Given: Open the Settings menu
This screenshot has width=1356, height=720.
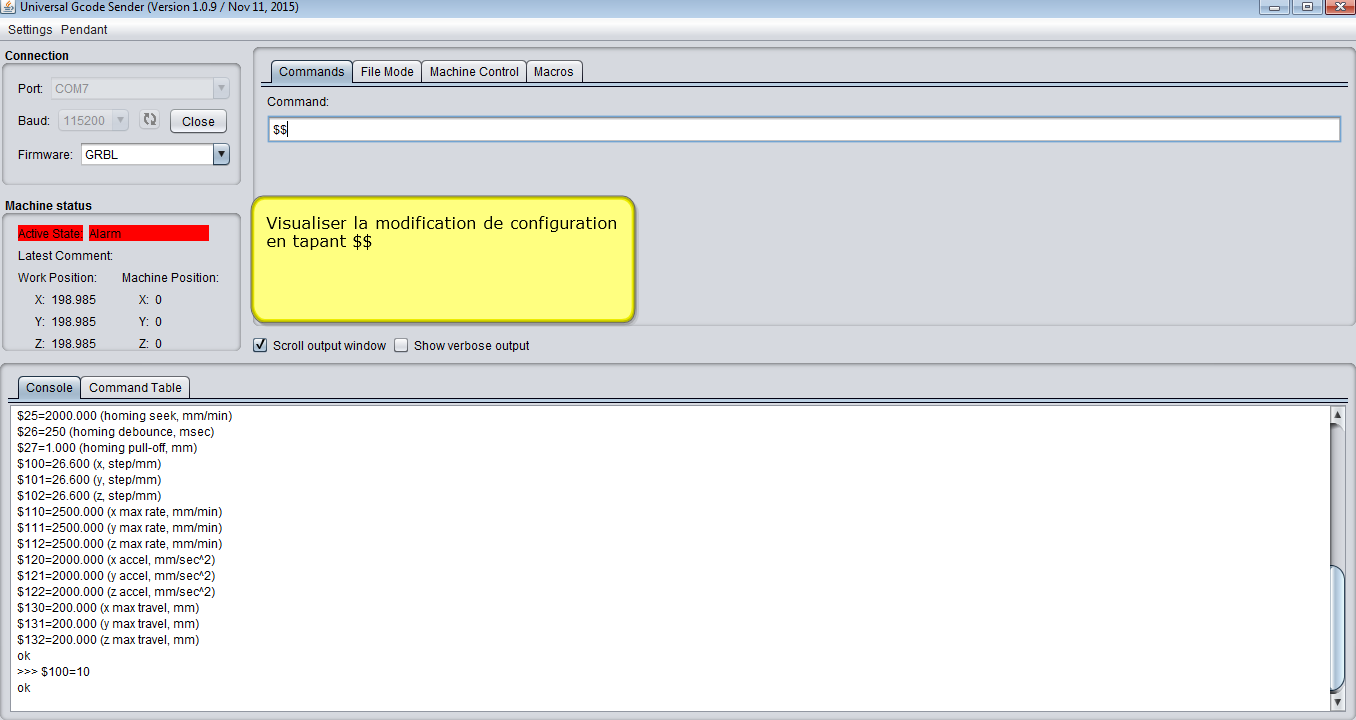Looking at the screenshot, I should tap(30, 30).
